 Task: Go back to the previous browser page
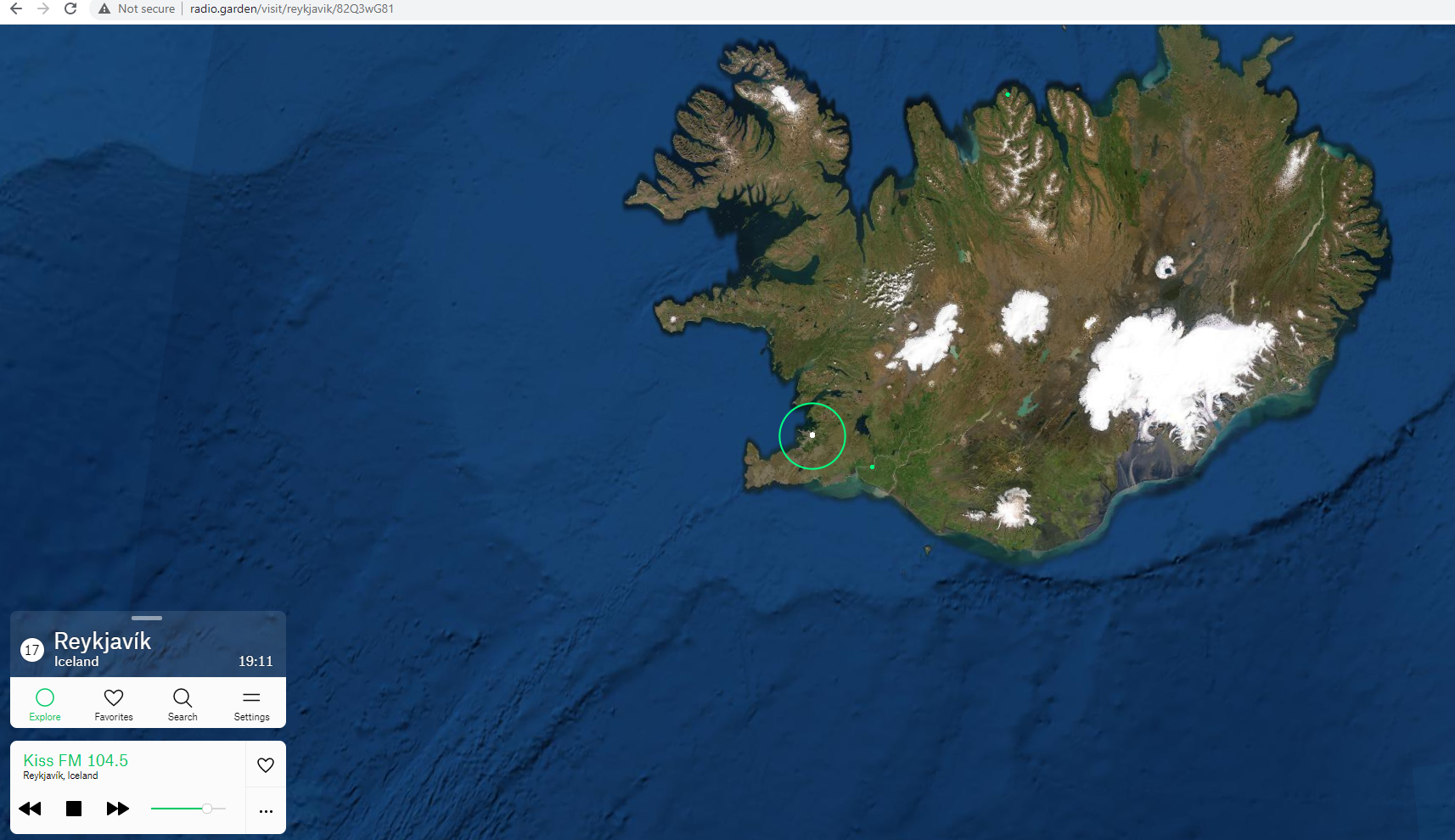16,8
